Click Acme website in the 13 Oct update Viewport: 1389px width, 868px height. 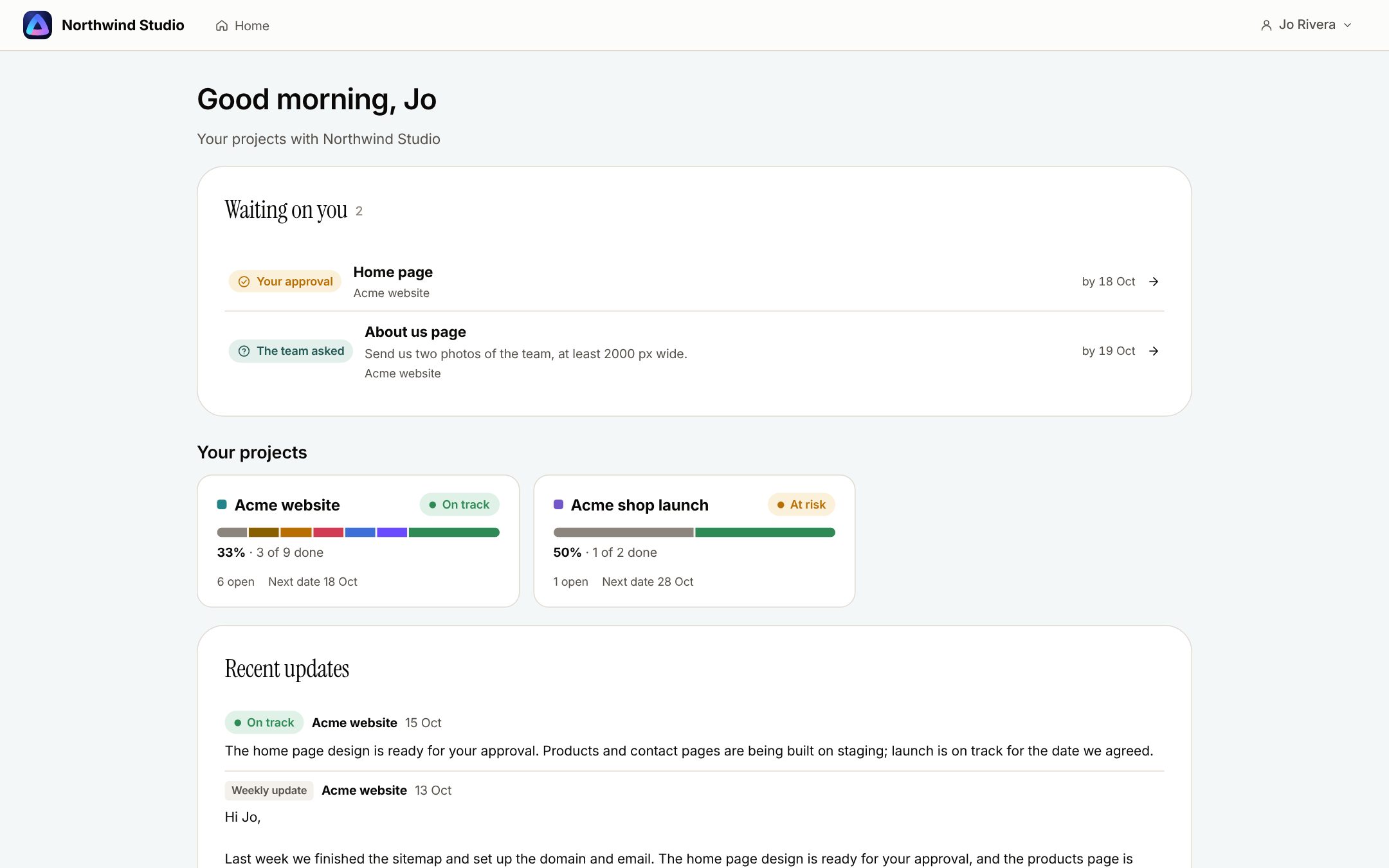click(364, 790)
